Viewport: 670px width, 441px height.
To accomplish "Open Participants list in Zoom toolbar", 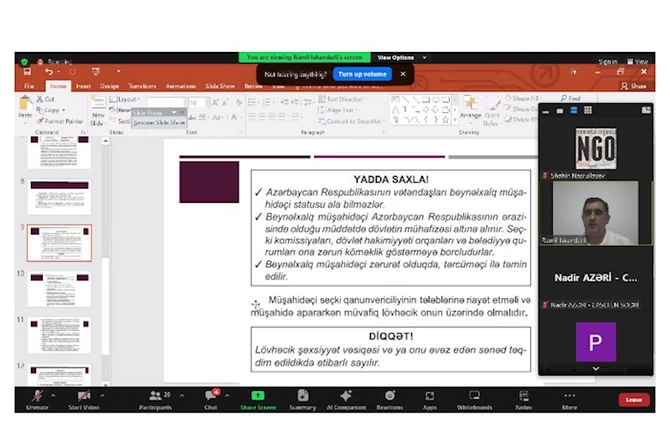I will click(x=155, y=400).
